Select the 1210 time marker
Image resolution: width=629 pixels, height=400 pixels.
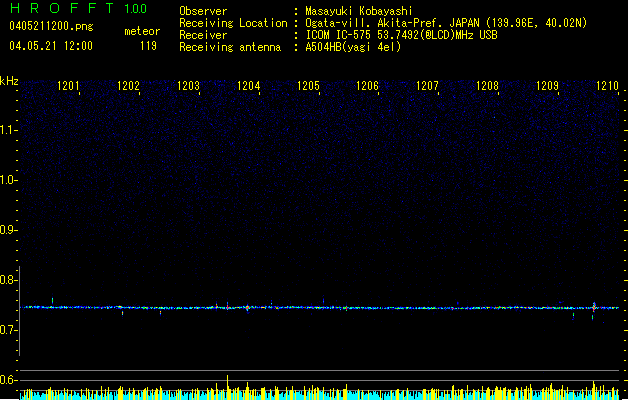click(607, 87)
